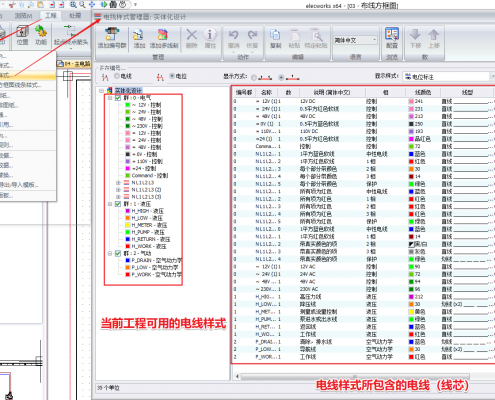Toggle checkbox for group 1 液压
The height and width of the screenshot is (400, 495).
[118, 204]
